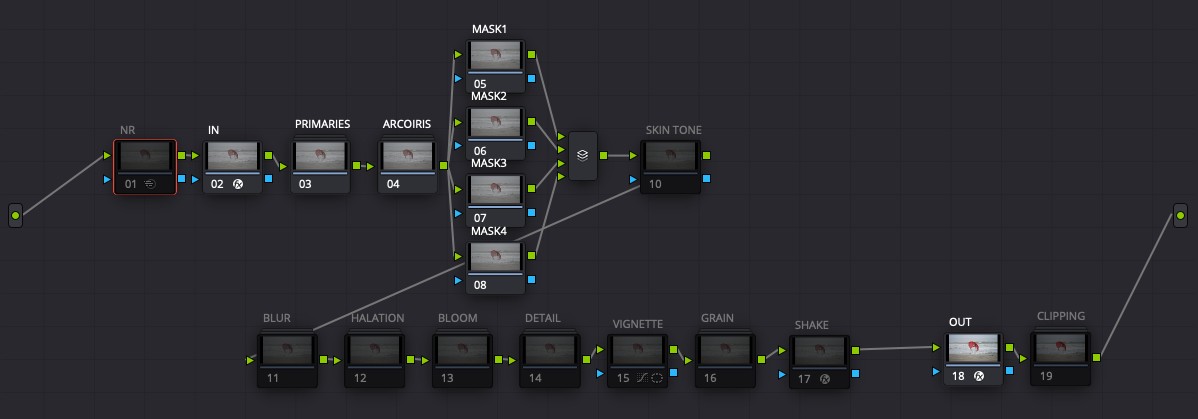Click the green RGB output of node 01
This screenshot has width=1198, height=419.
tap(181, 155)
